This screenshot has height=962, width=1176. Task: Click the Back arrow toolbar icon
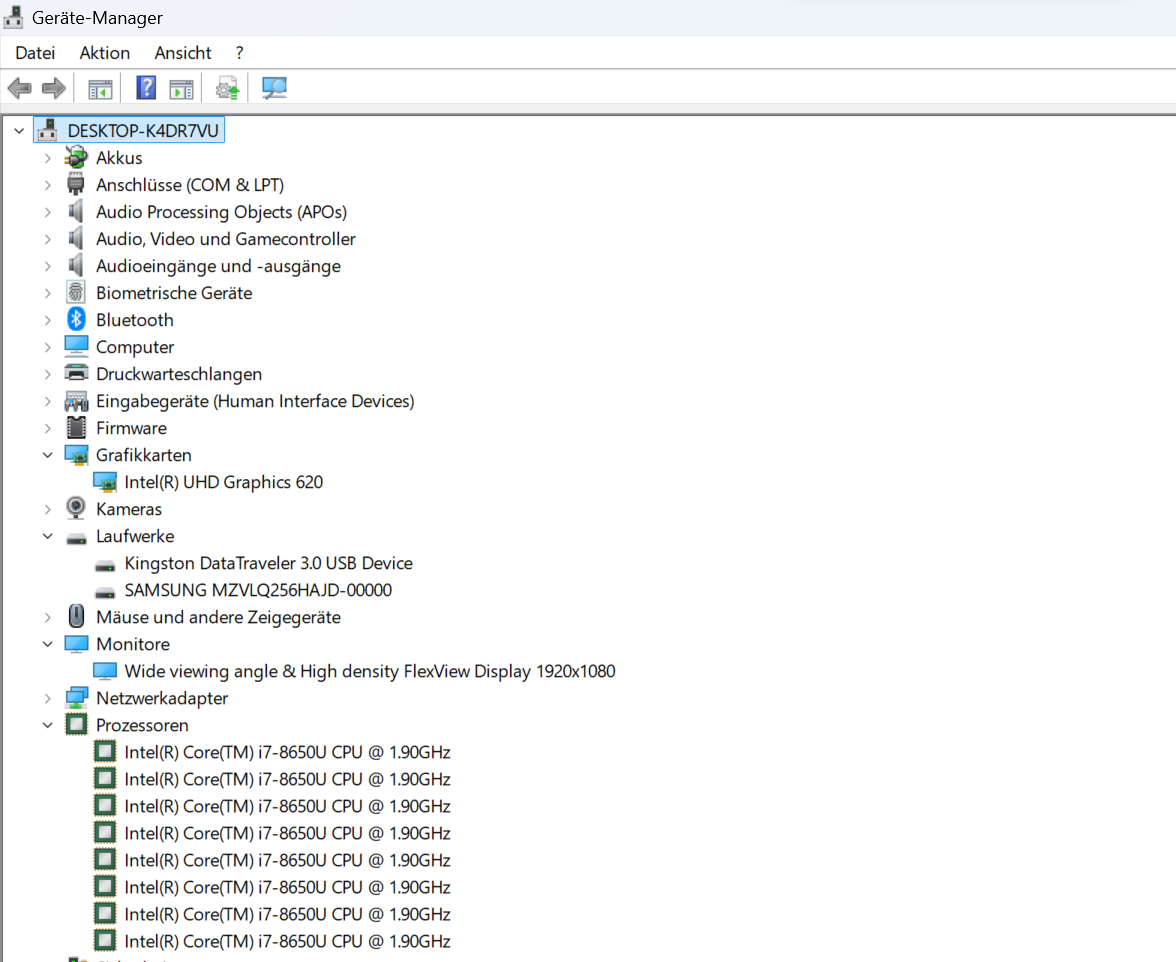(x=20, y=88)
